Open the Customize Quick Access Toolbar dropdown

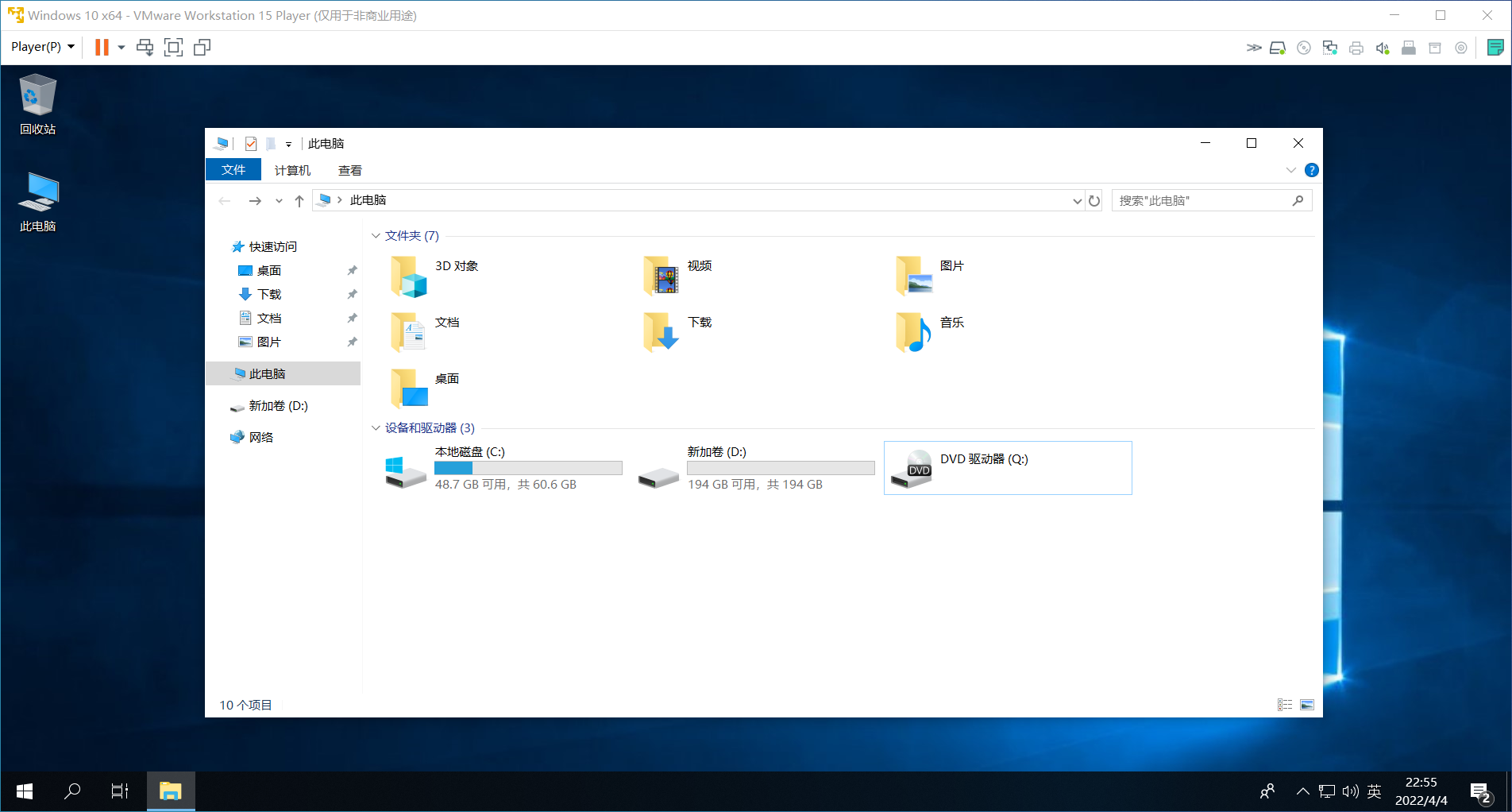point(288,145)
